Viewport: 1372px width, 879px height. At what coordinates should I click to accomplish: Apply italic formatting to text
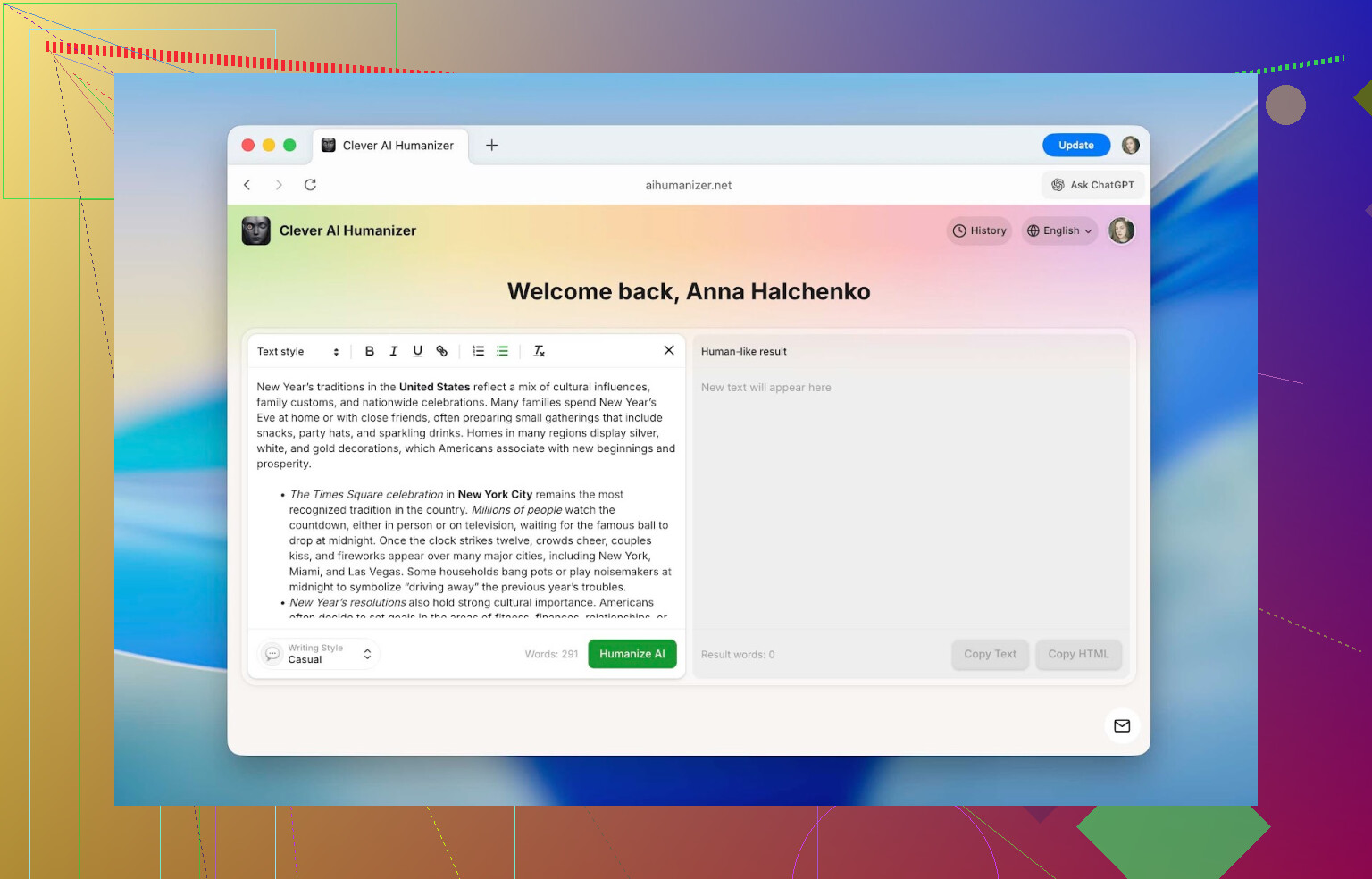(394, 351)
